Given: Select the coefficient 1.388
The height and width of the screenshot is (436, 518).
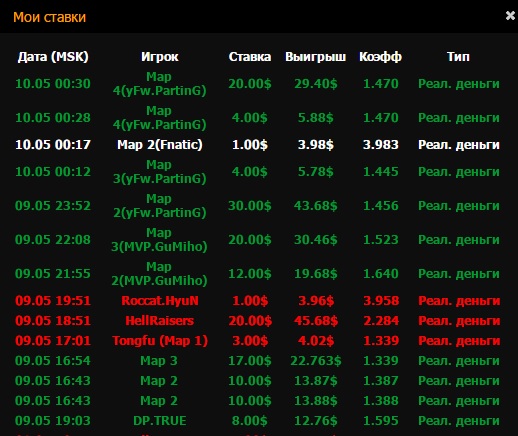Looking at the screenshot, I should coord(380,401).
